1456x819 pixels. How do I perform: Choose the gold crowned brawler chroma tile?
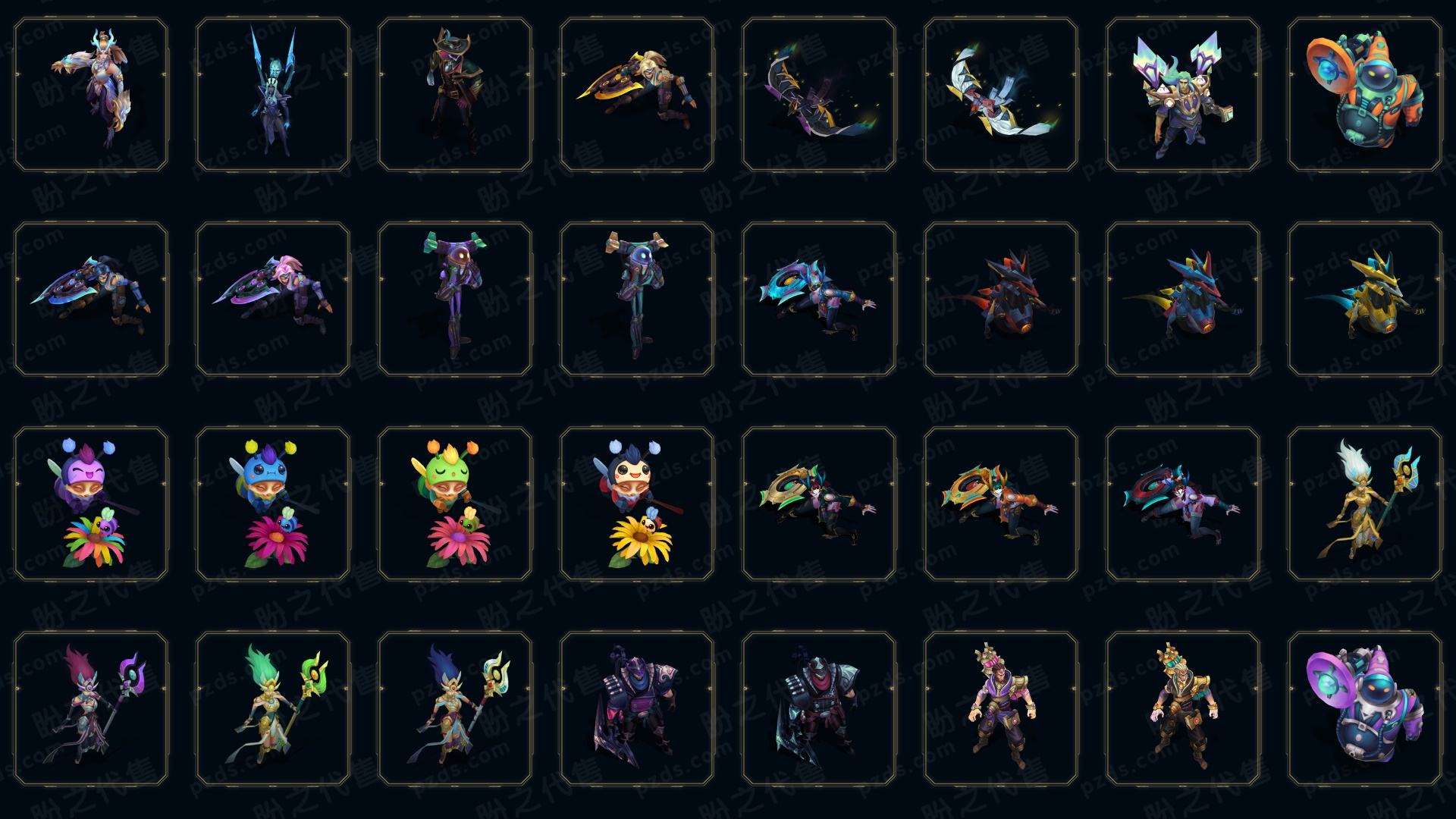click(x=1183, y=709)
